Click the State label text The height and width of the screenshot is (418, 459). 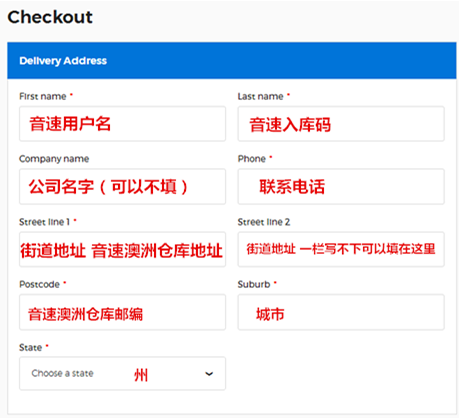tap(30, 347)
